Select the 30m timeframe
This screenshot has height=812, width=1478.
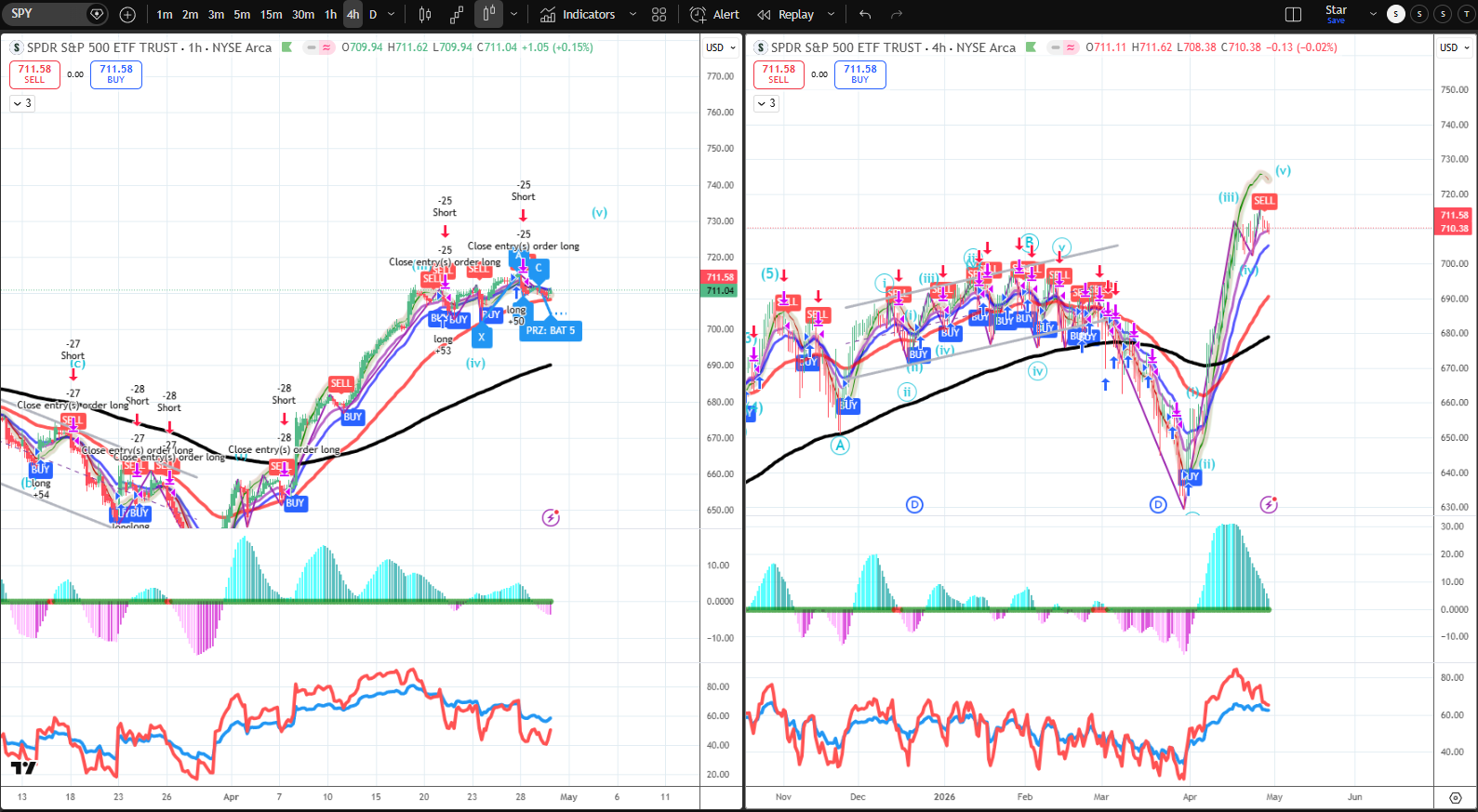(x=303, y=15)
